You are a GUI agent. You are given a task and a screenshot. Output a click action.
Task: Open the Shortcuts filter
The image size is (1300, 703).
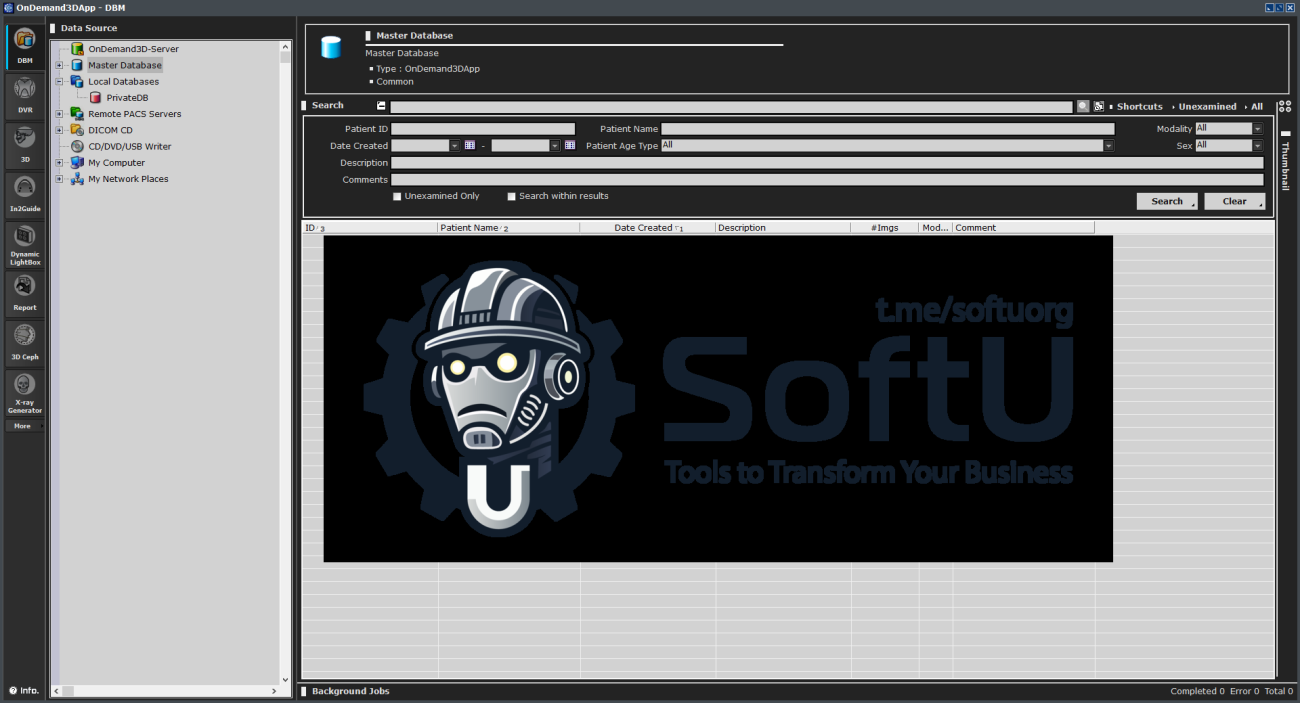pyautogui.click(x=1139, y=106)
